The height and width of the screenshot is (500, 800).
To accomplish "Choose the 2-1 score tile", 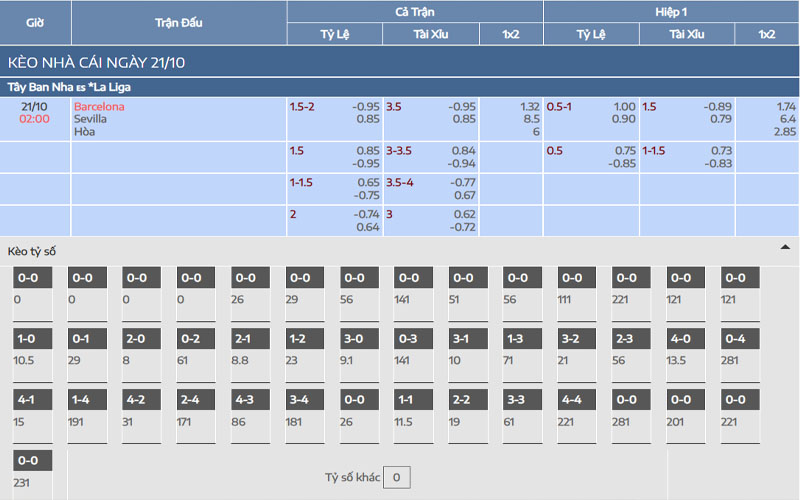I will coord(245,339).
